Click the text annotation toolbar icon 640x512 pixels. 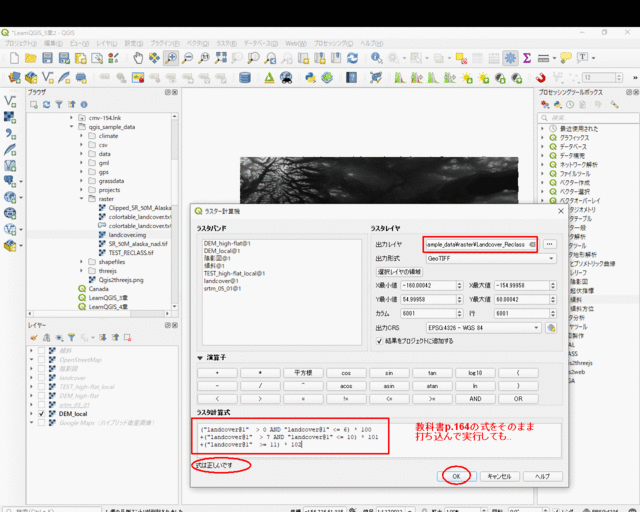pyautogui.click(x=582, y=58)
